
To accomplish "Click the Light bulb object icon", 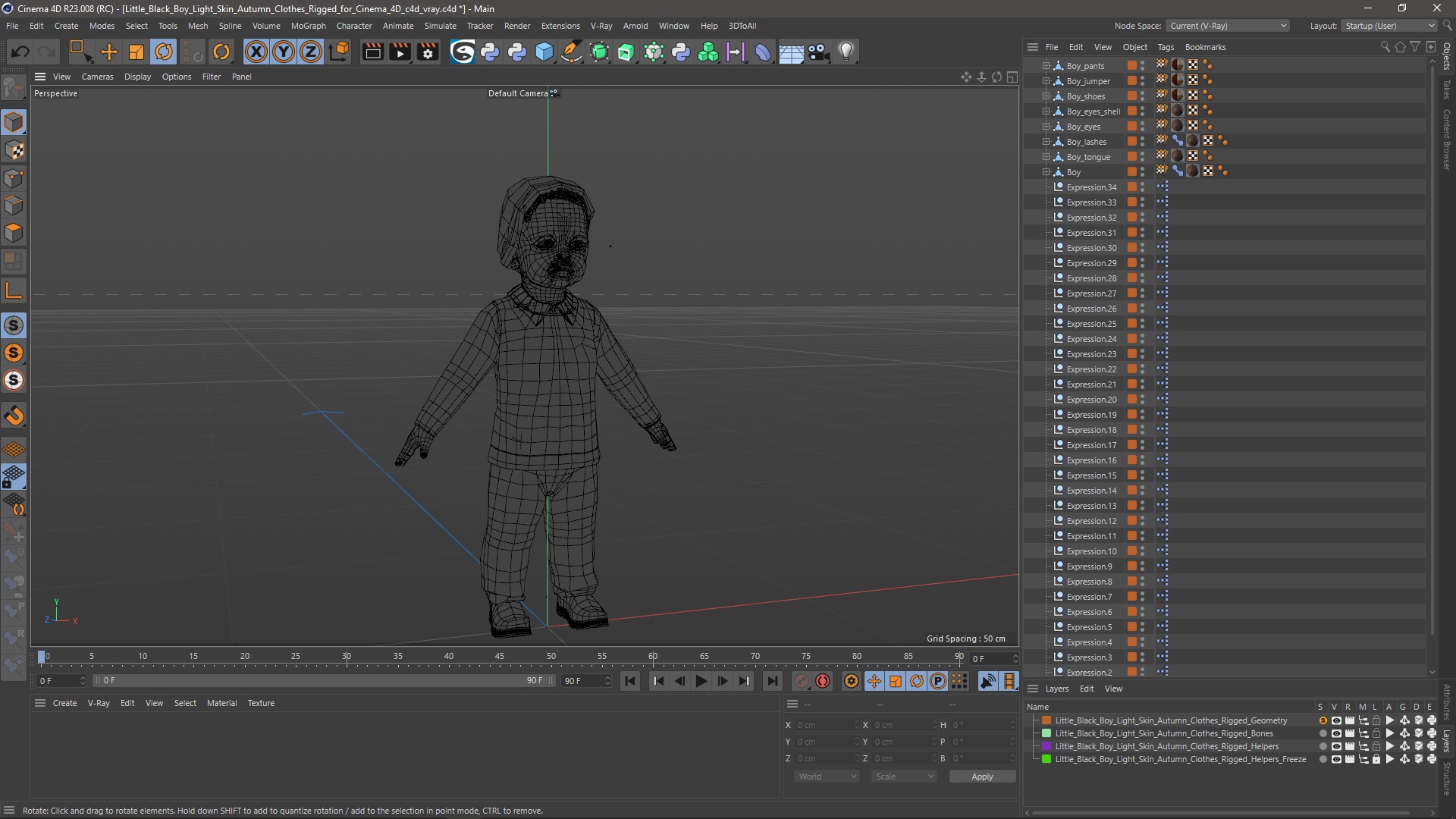I will point(846,52).
